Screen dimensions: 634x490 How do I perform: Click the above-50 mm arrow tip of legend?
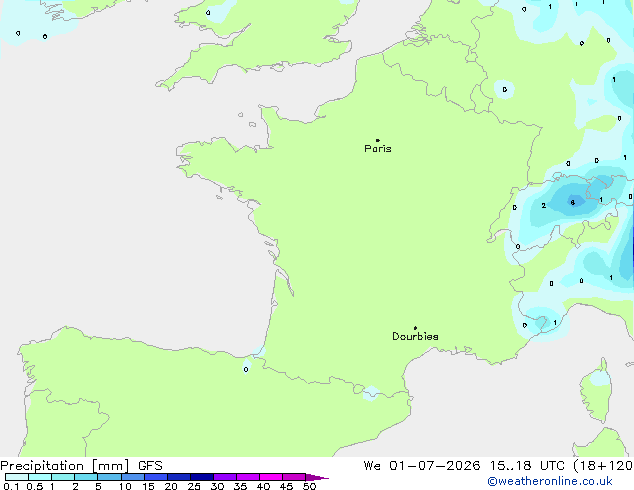pos(317,477)
